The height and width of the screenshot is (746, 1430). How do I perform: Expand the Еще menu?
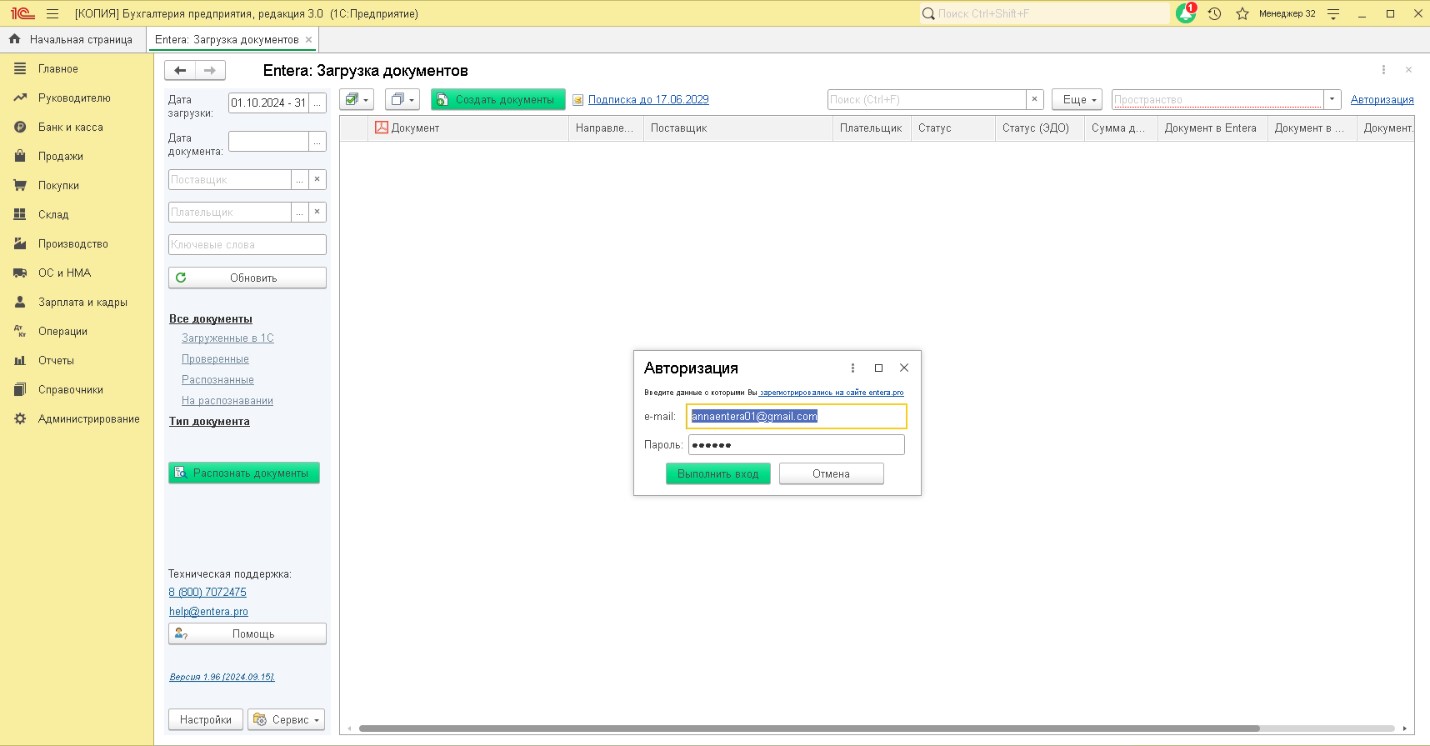click(1077, 100)
